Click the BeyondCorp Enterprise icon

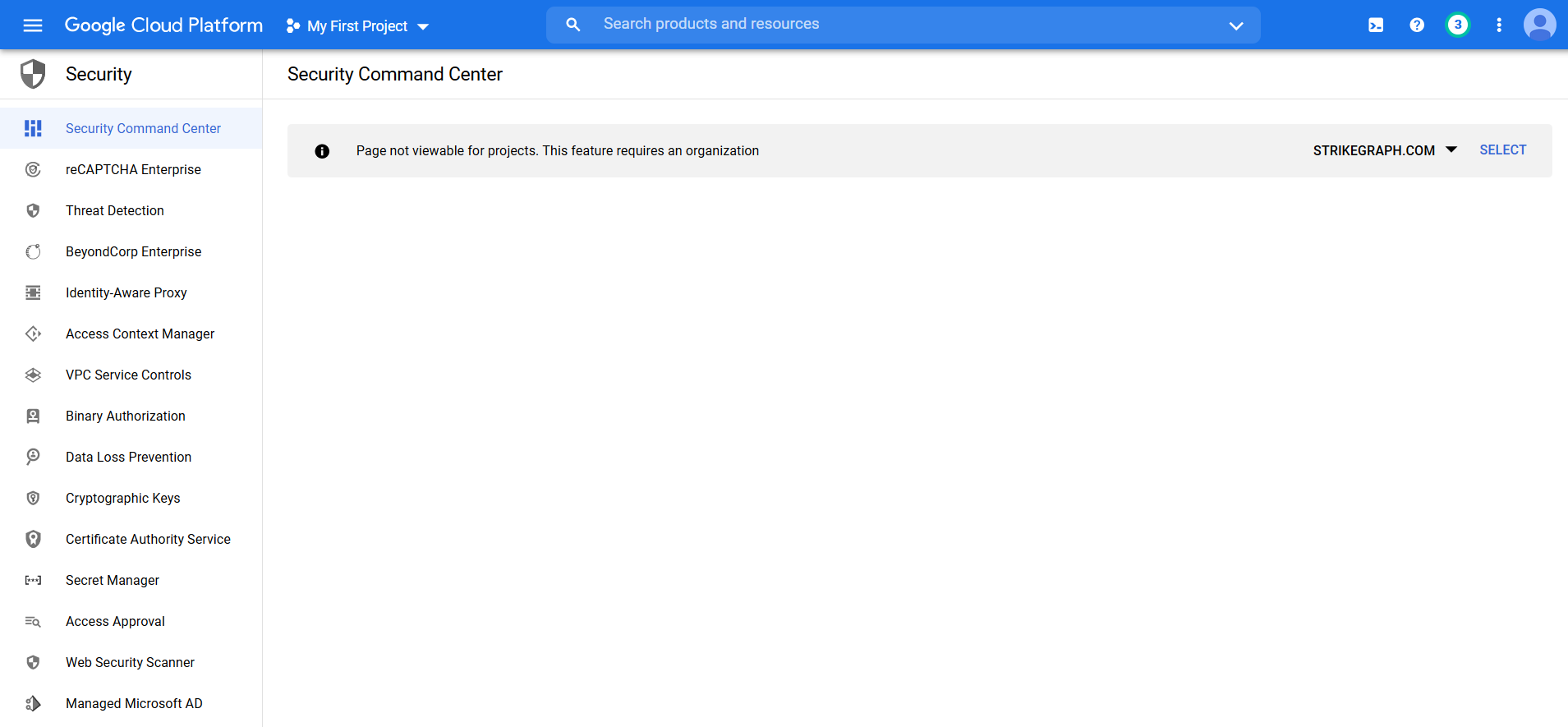pyautogui.click(x=33, y=251)
